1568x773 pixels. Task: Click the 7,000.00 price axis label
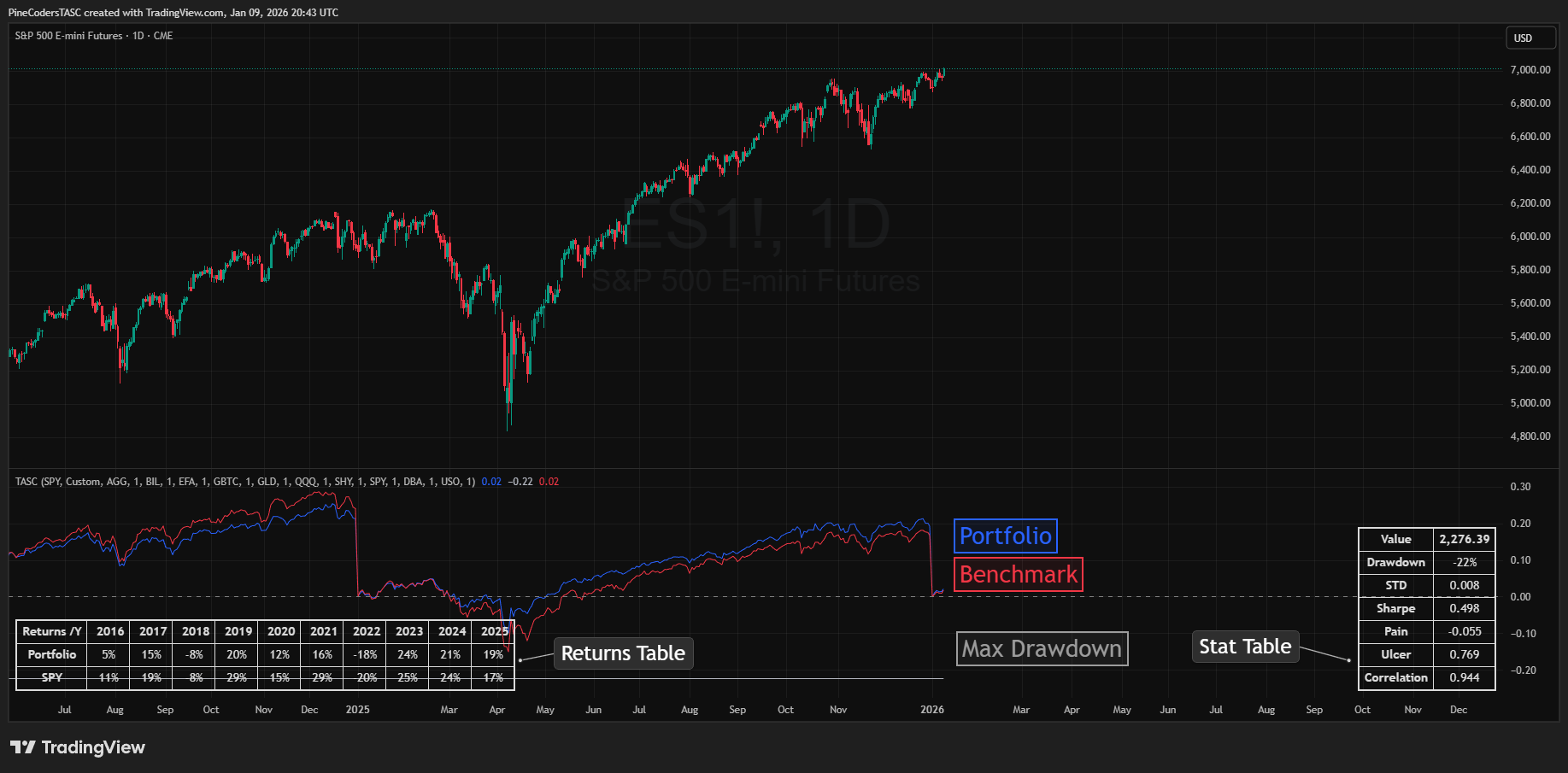coord(1530,70)
